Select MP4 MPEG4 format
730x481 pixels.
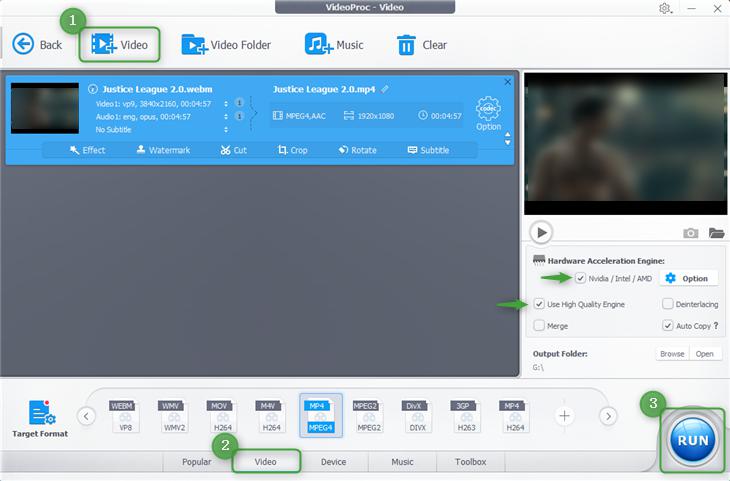[321, 416]
